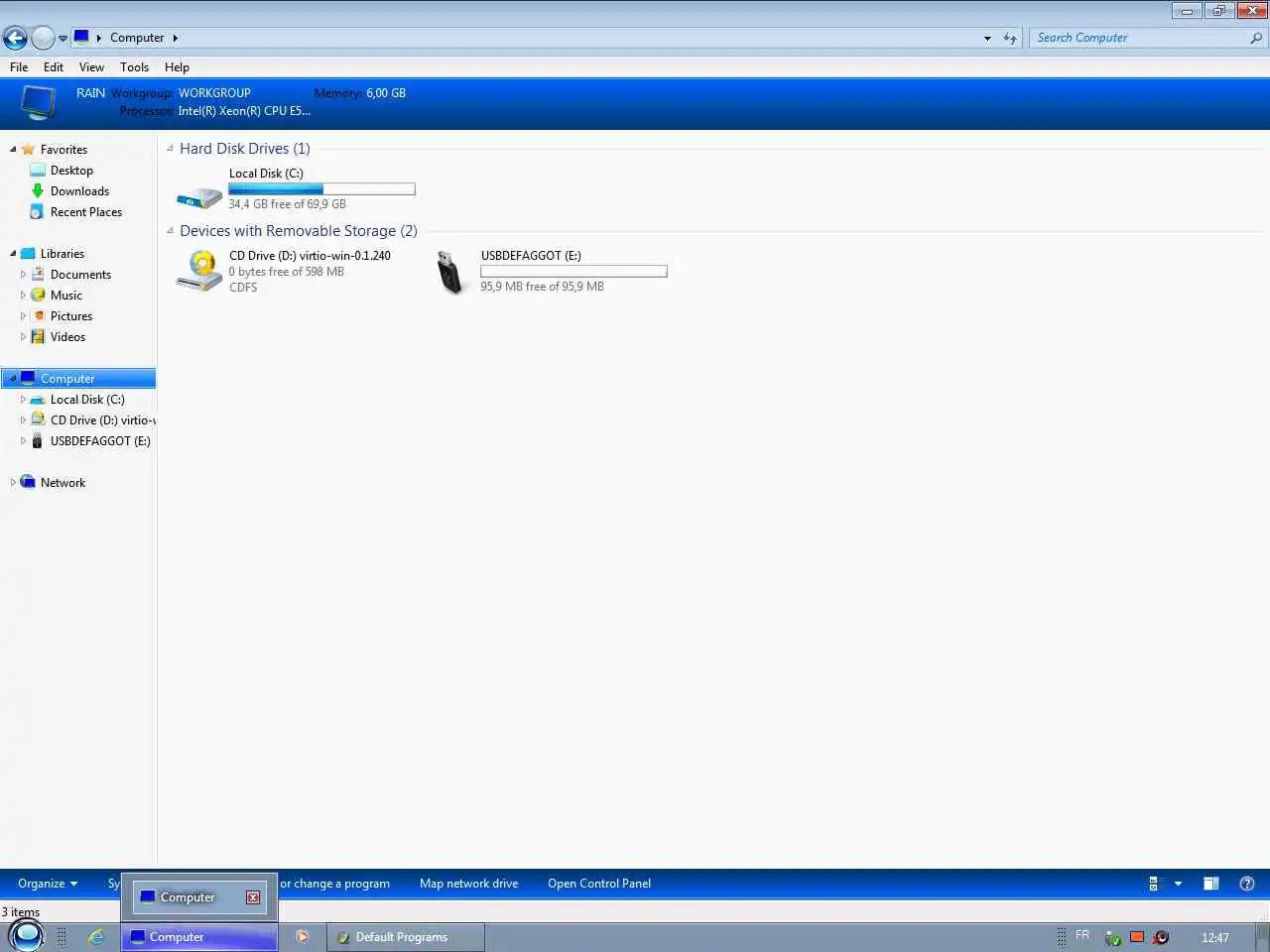Click the green check tray icon

click(x=1113, y=937)
